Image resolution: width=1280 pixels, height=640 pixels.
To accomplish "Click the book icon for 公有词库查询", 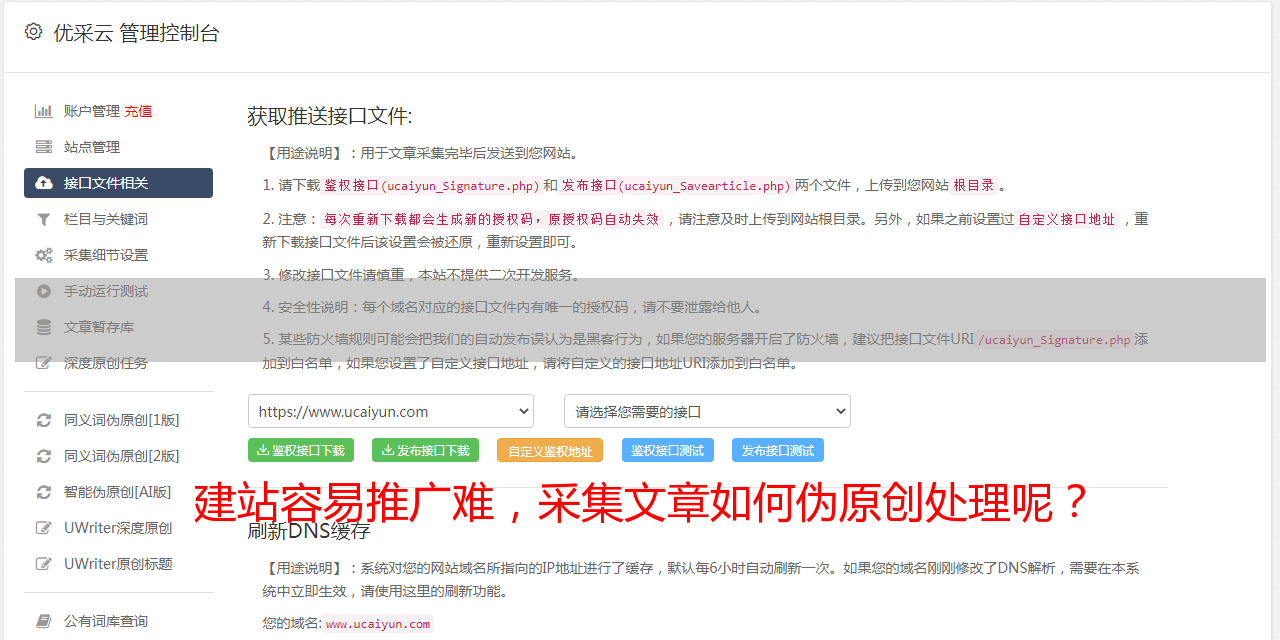I will pos(44,621).
